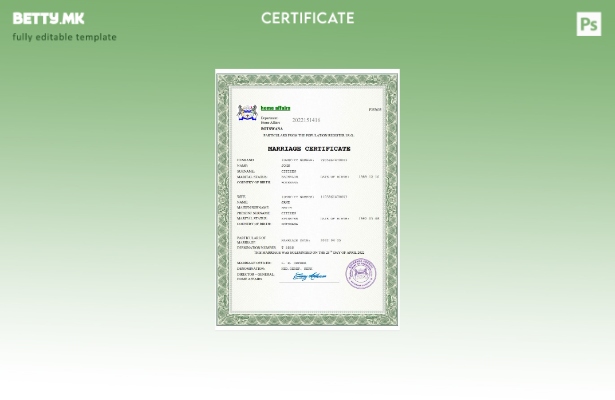
Task: Open the marriage certificate thumbnail
Action: (x=307, y=198)
